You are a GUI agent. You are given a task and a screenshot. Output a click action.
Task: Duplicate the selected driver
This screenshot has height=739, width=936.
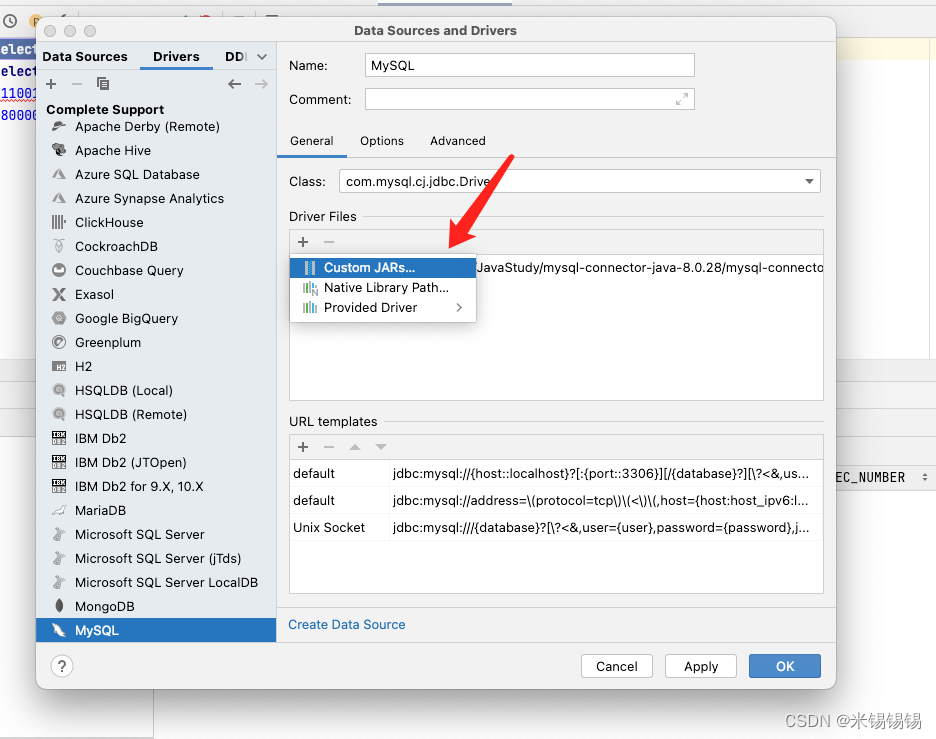(103, 84)
